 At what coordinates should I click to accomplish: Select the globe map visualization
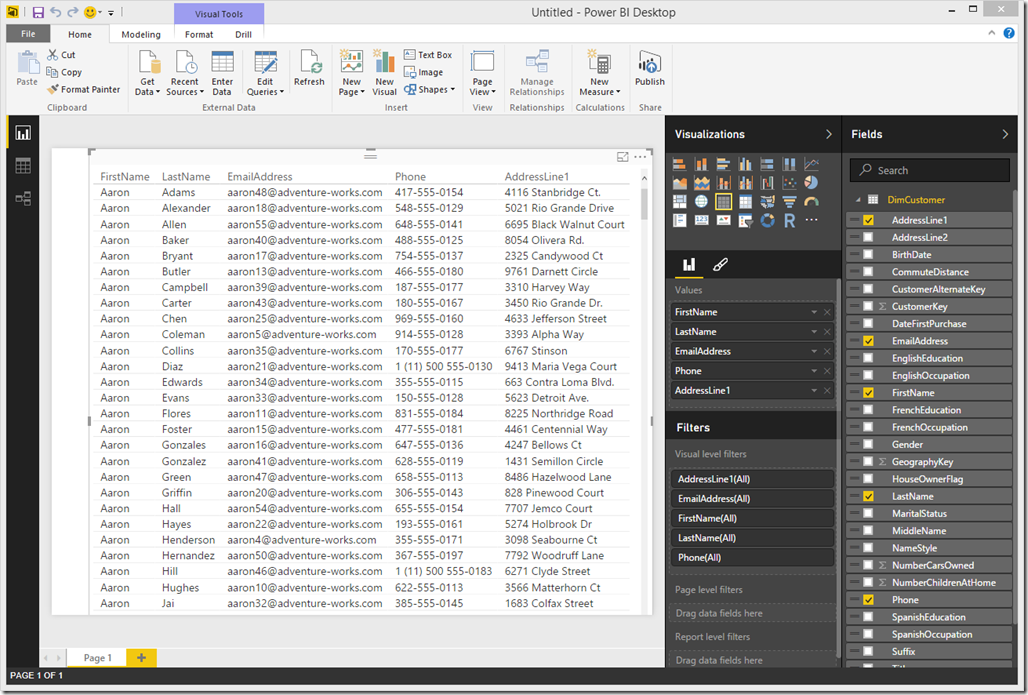702,201
